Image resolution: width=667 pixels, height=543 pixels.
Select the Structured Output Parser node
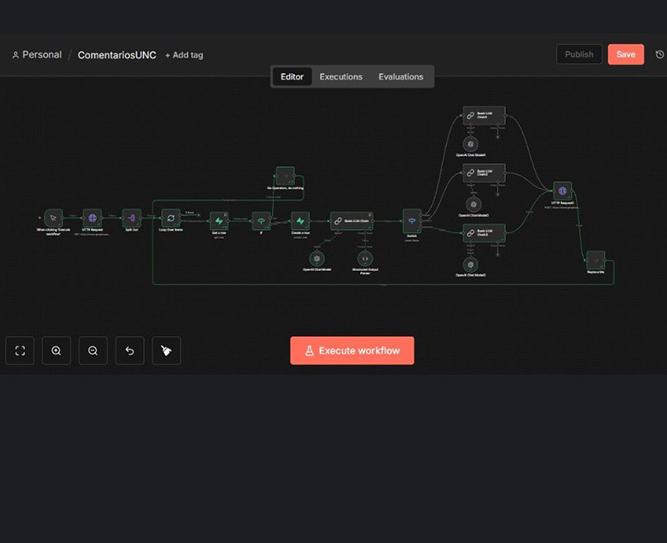[365, 258]
